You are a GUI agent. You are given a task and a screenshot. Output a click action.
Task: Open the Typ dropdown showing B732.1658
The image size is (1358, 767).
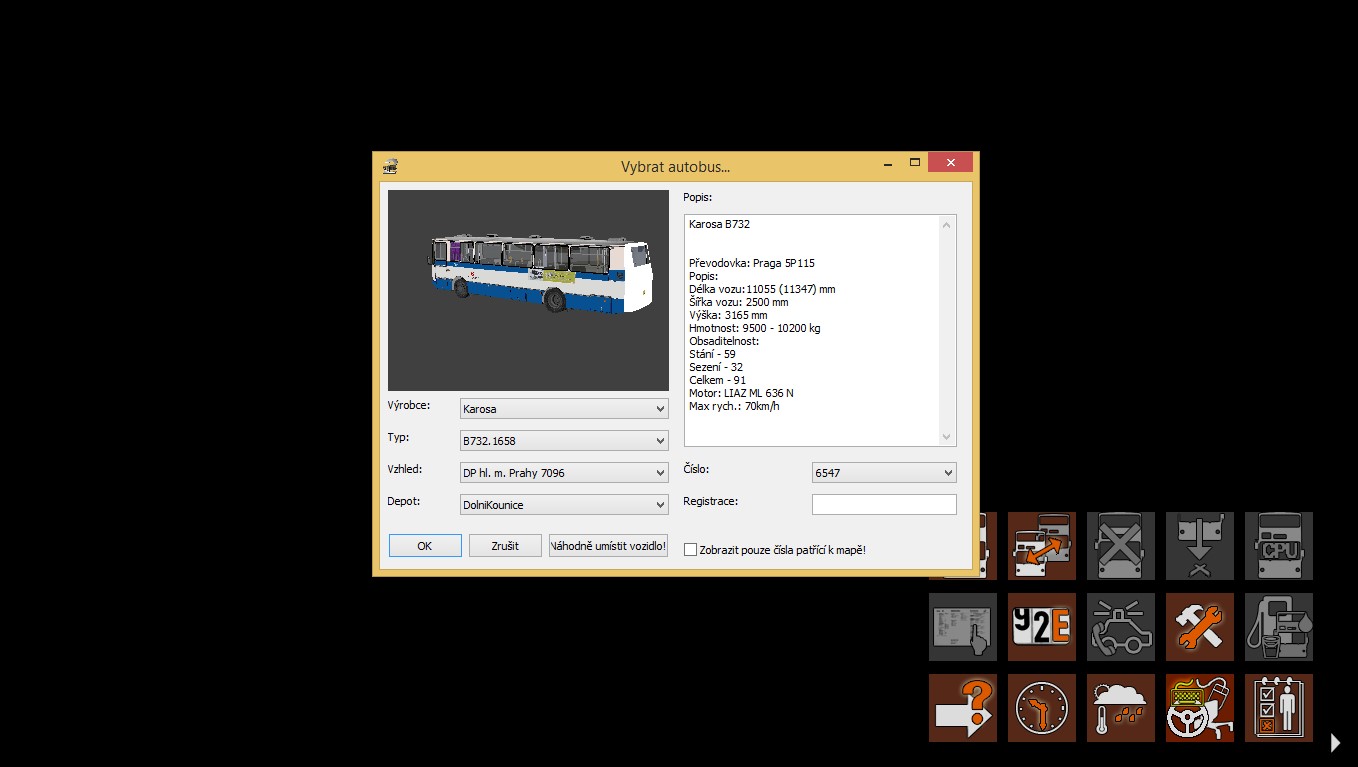[564, 441]
